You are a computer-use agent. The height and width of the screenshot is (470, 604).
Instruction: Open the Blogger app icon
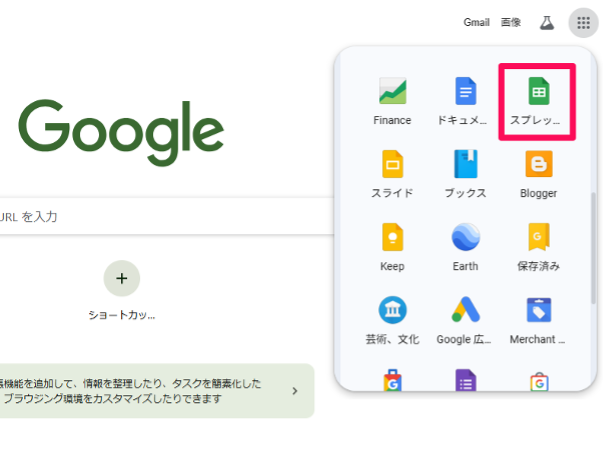[539, 164]
